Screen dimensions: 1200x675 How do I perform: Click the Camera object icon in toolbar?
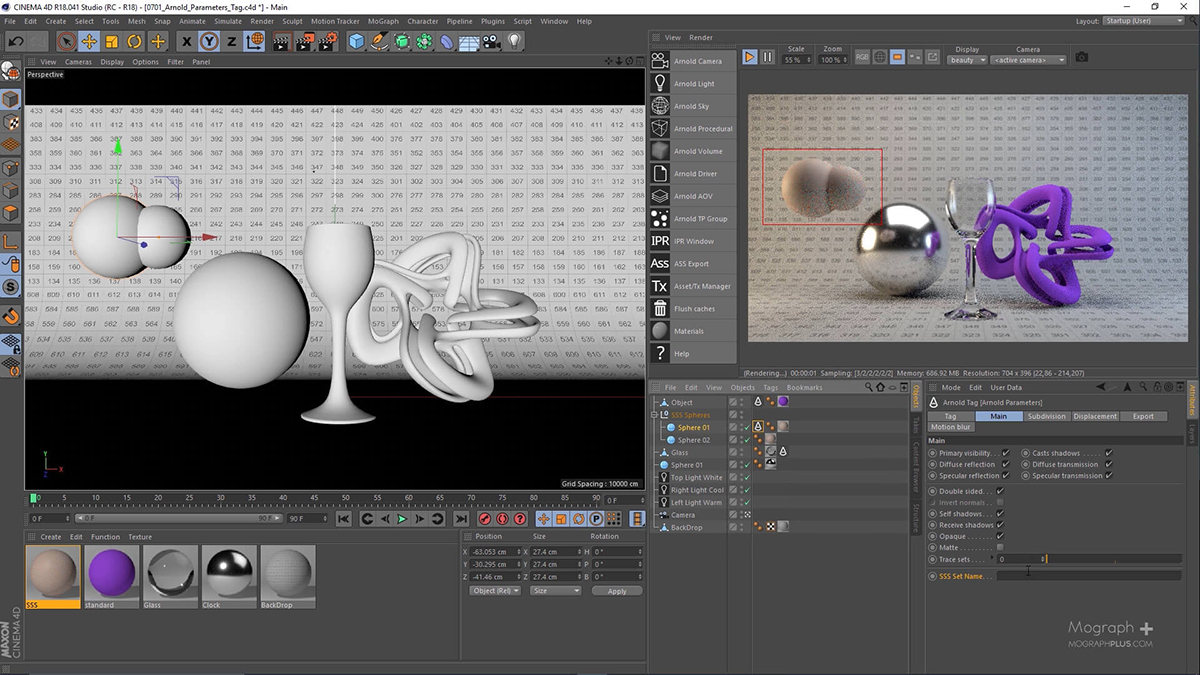pyautogui.click(x=492, y=41)
